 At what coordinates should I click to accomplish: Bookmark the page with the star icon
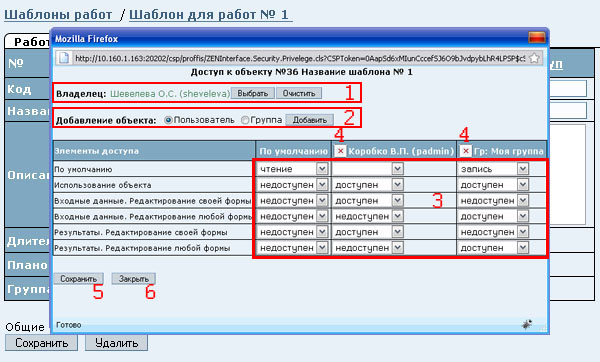pyautogui.click(x=534, y=58)
